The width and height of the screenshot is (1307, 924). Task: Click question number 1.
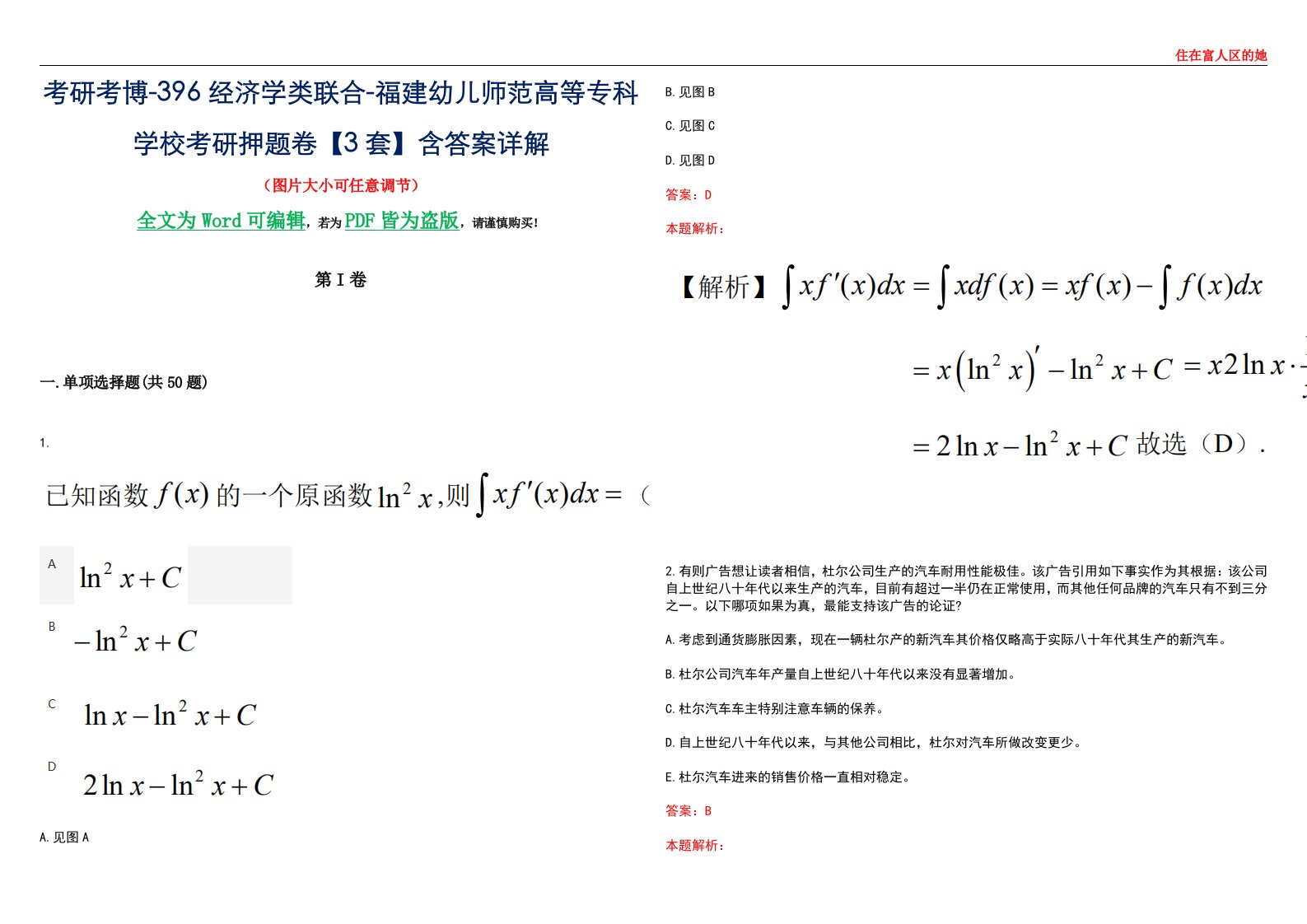point(44,443)
